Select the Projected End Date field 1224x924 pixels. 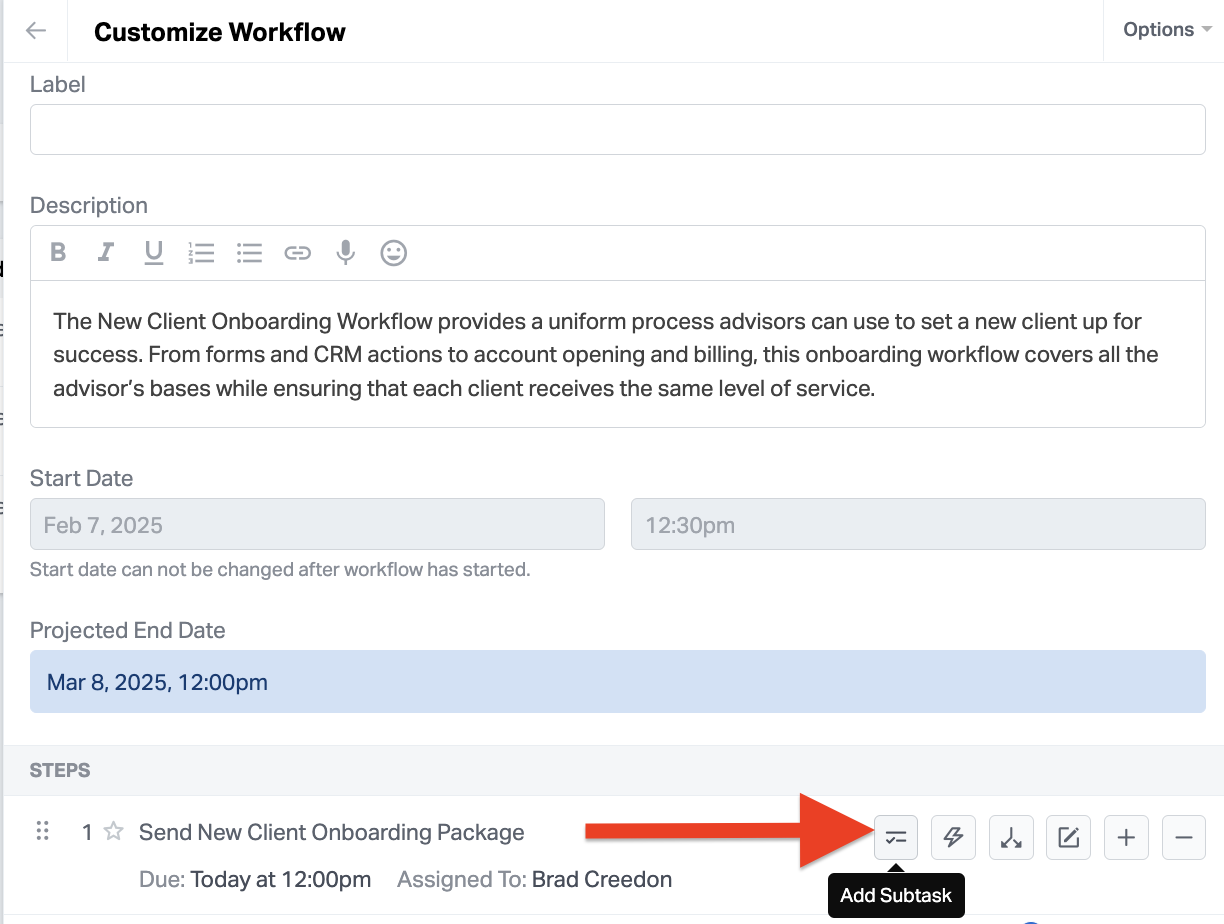tap(617, 682)
